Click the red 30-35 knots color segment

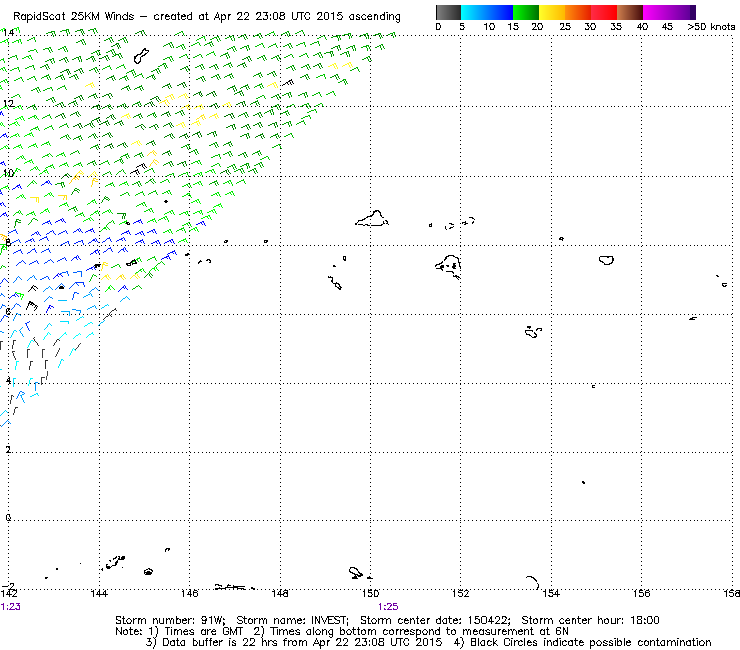click(604, 12)
